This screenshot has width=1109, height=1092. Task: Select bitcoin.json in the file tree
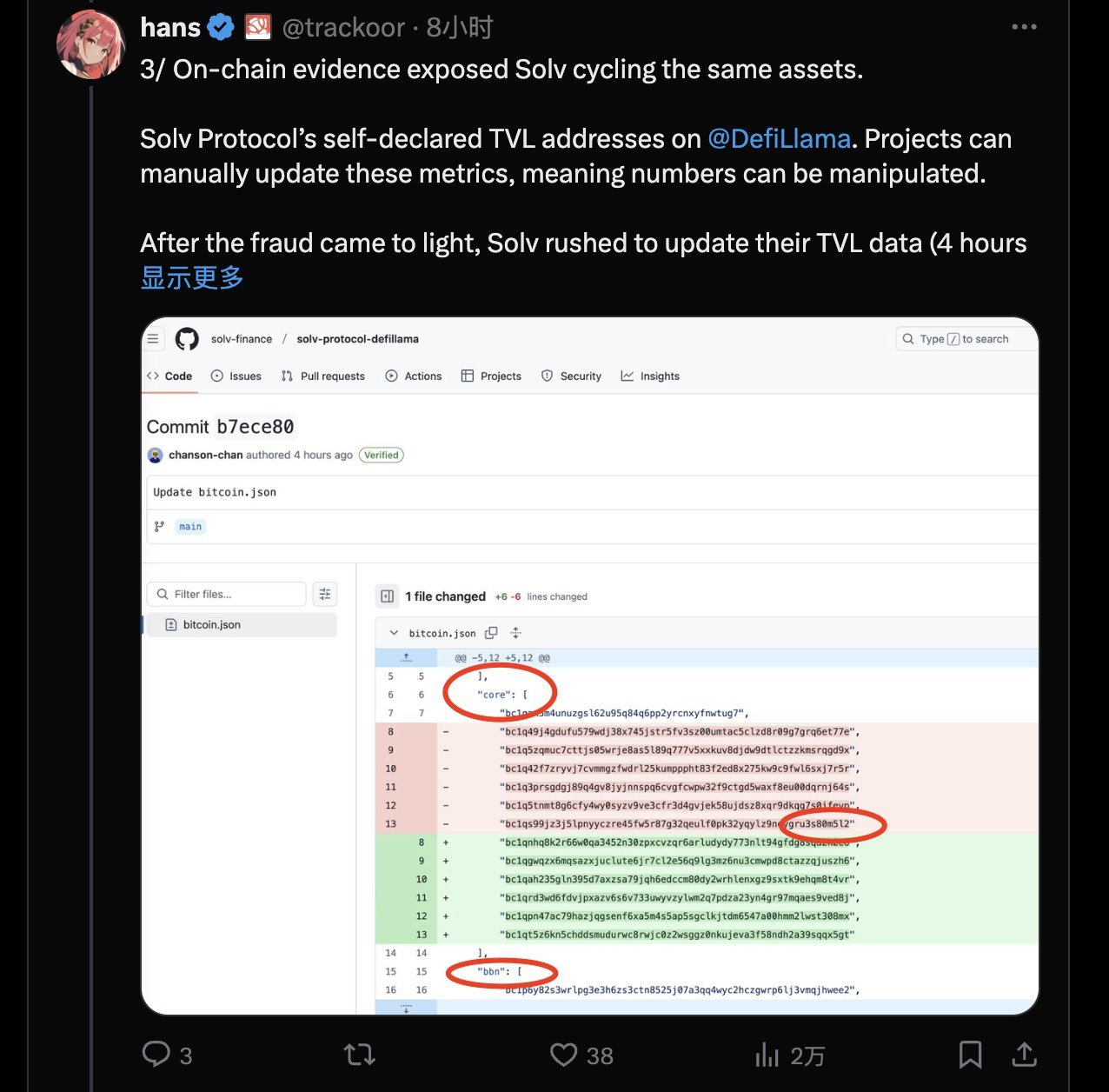pos(211,625)
